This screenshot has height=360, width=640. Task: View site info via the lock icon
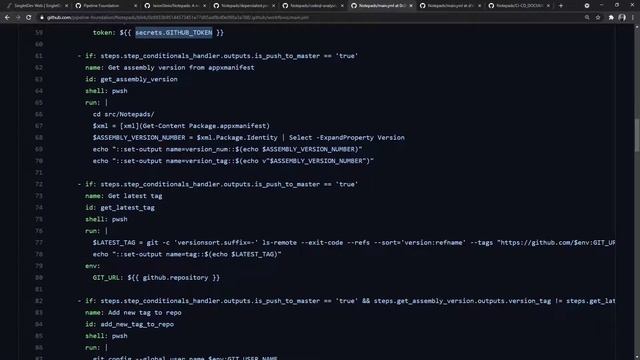[42, 18]
